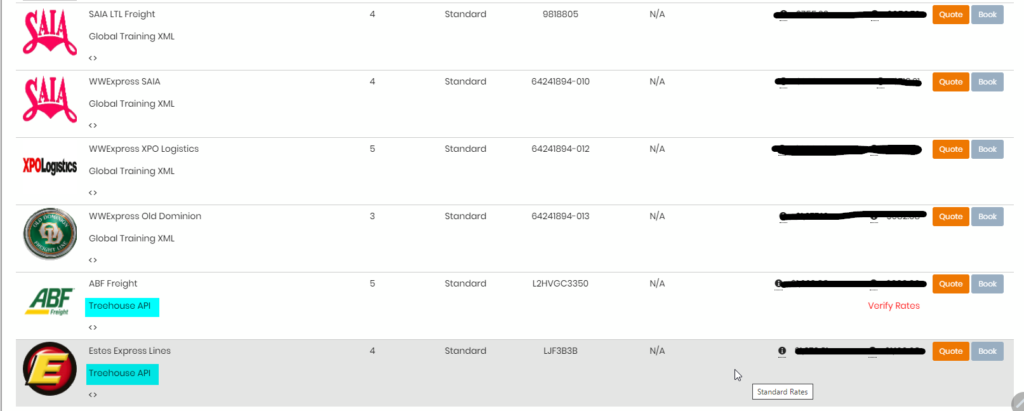Click the red Verify Rates link
The width and height of the screenshot is (1024, 411).
tap(893, 306)
